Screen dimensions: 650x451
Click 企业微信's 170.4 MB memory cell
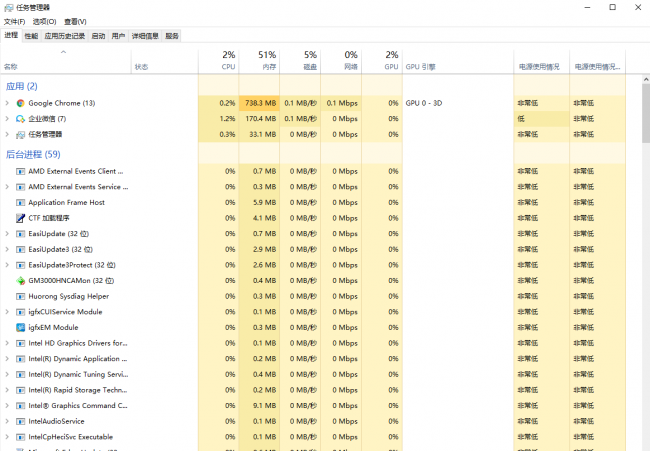[x=260, y=119]
